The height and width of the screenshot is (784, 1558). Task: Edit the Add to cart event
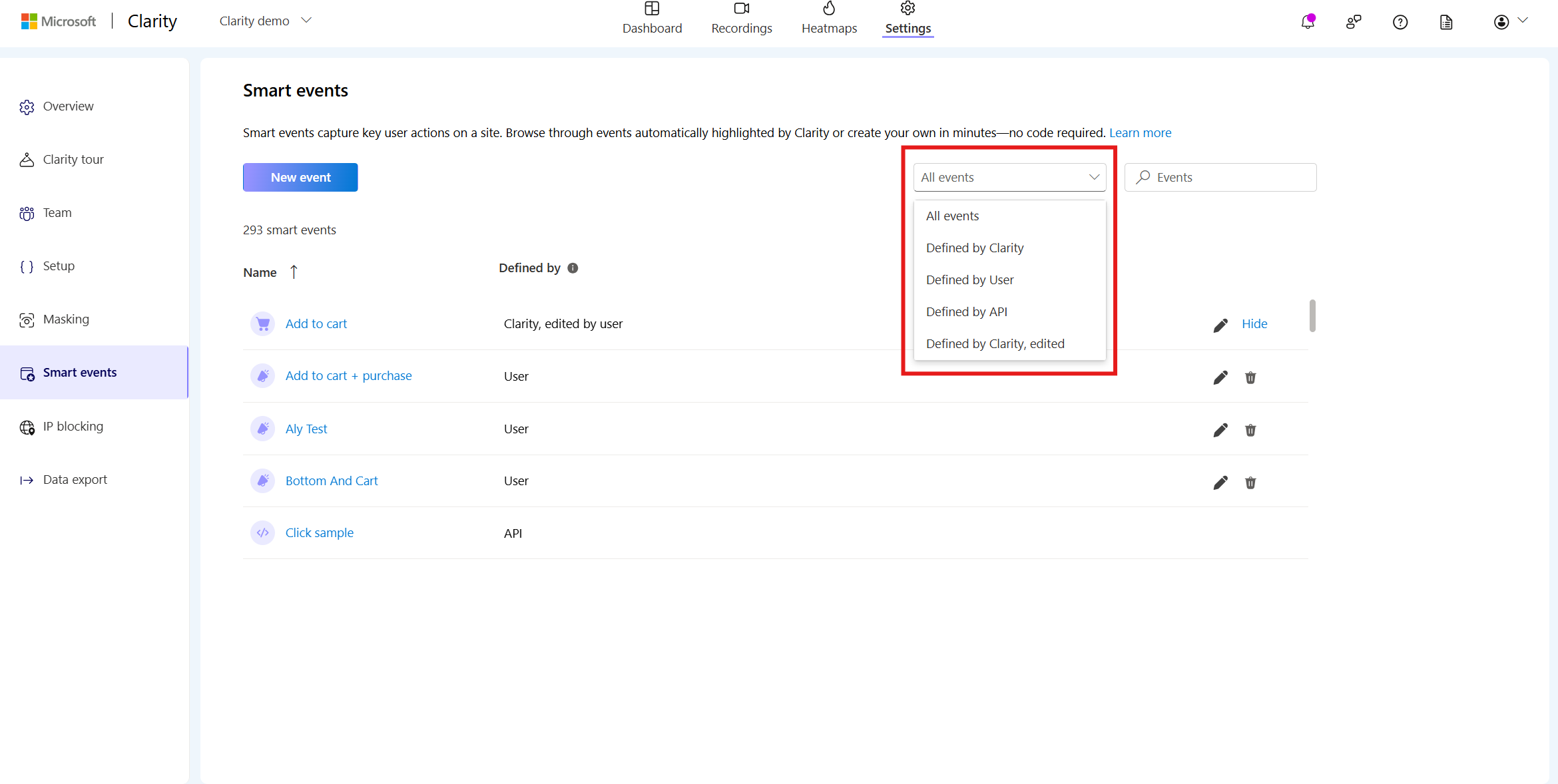click(1220, 325)
